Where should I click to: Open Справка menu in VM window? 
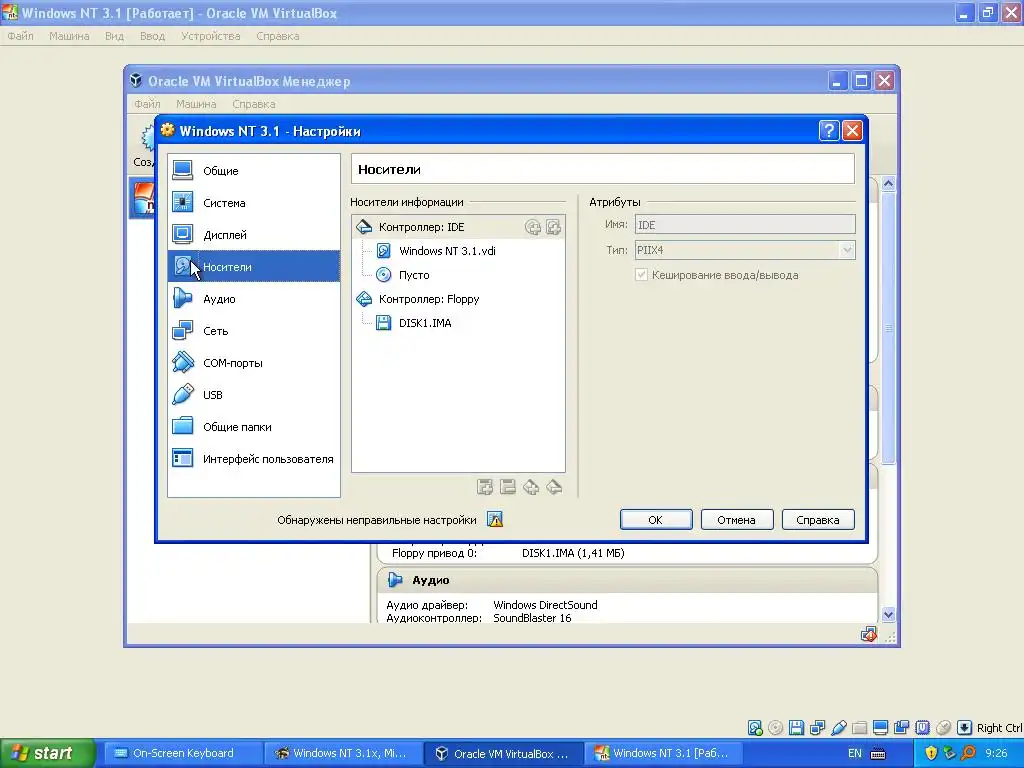(x=278, y=36)
